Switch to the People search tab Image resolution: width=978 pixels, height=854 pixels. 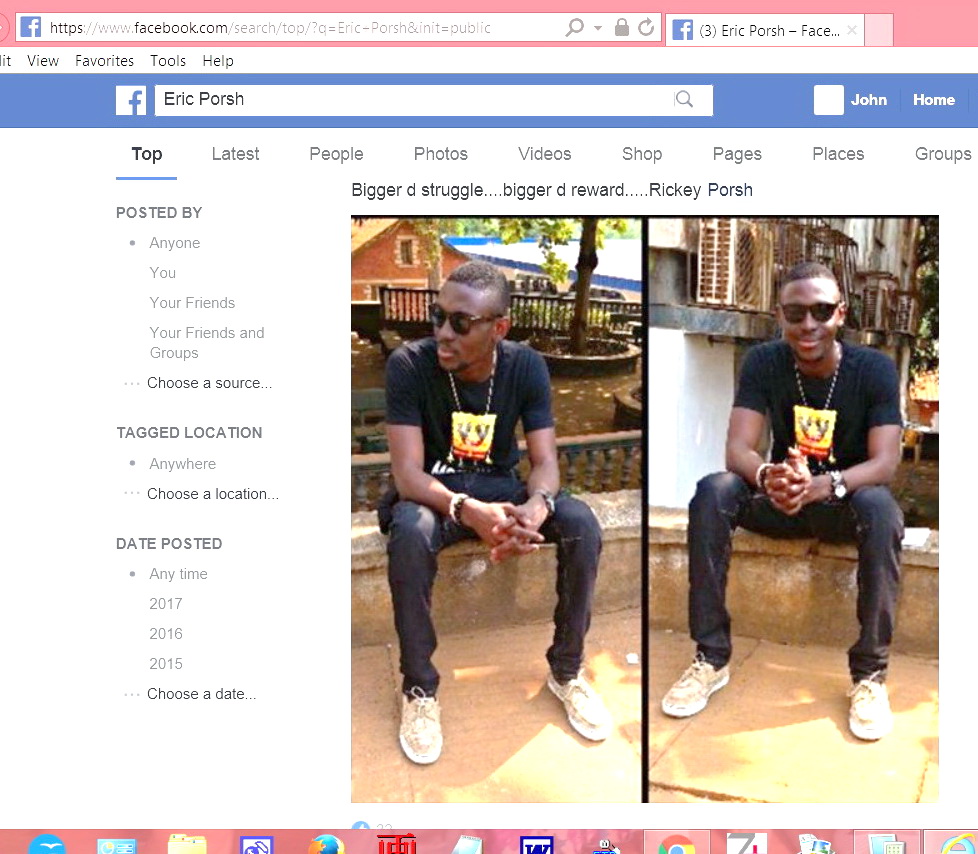click(x=336, y=154)
